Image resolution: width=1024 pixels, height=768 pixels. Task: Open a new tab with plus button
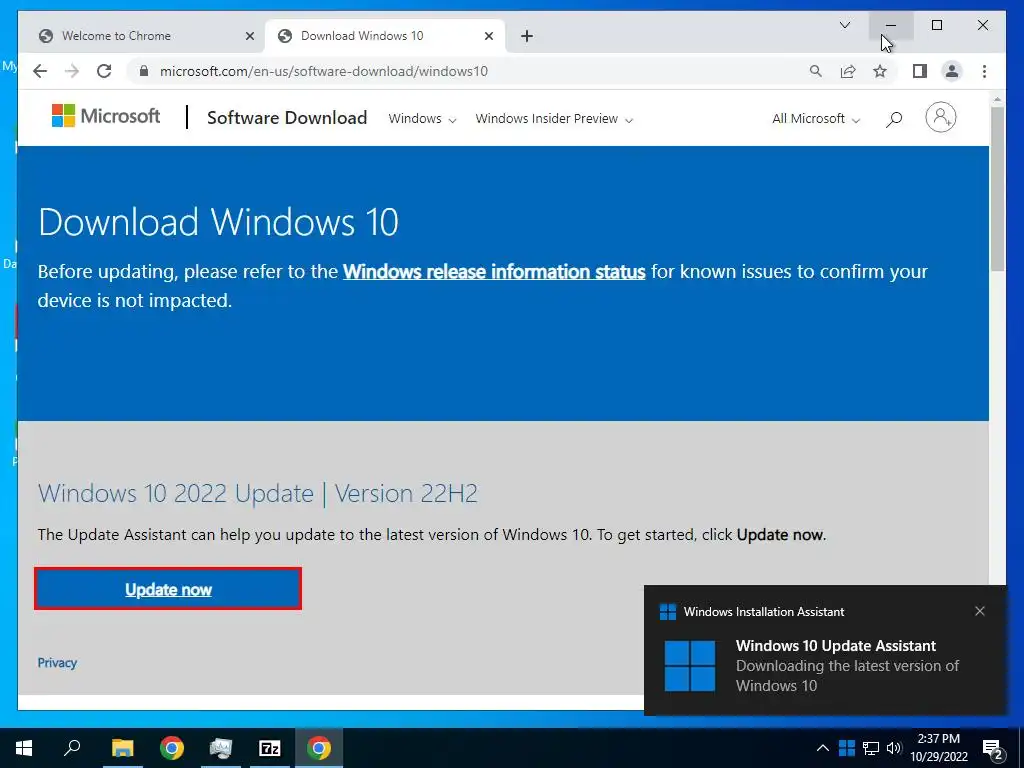point(527,36)
